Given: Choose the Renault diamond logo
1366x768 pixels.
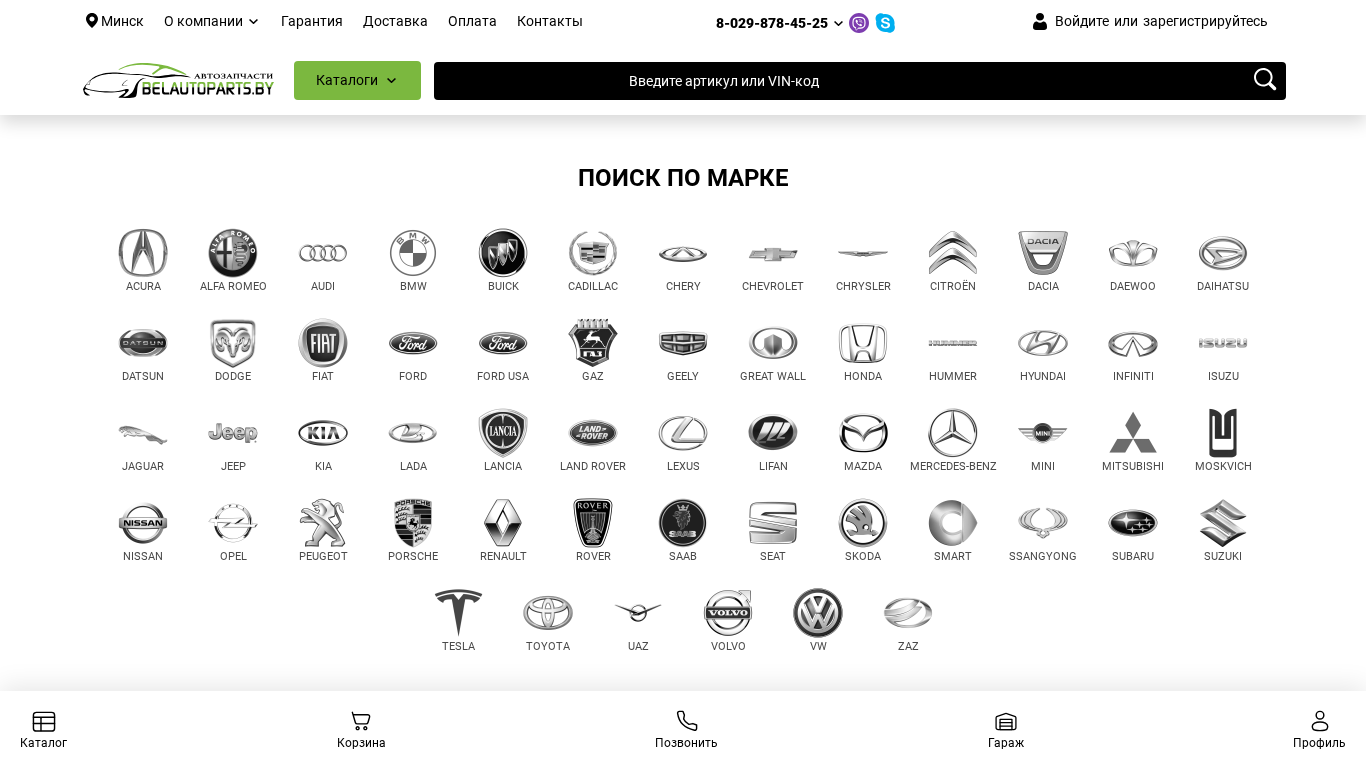Looking at the screenshot, I should pos(503,523).
